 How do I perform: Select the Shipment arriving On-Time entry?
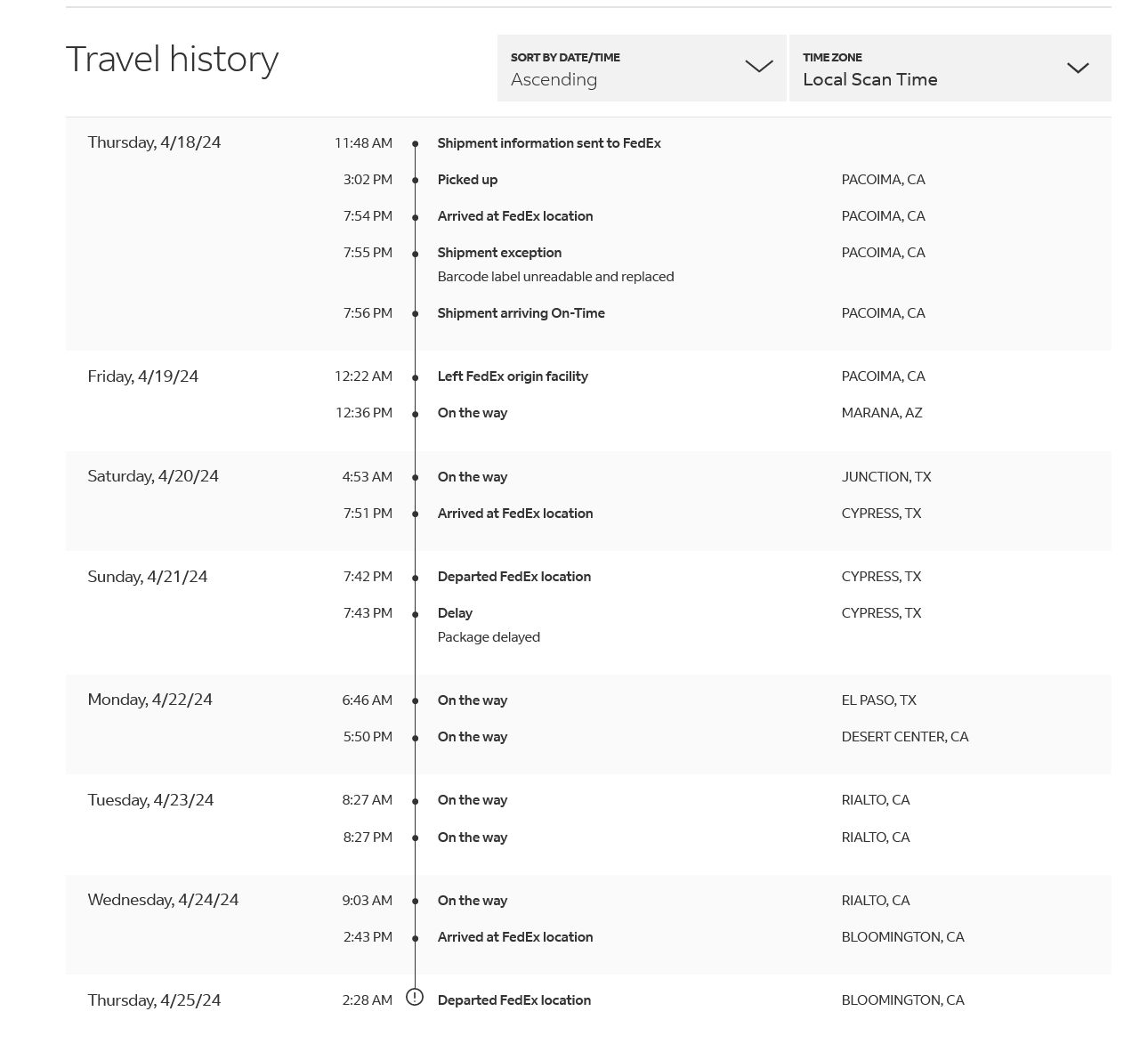click(521, 313)
